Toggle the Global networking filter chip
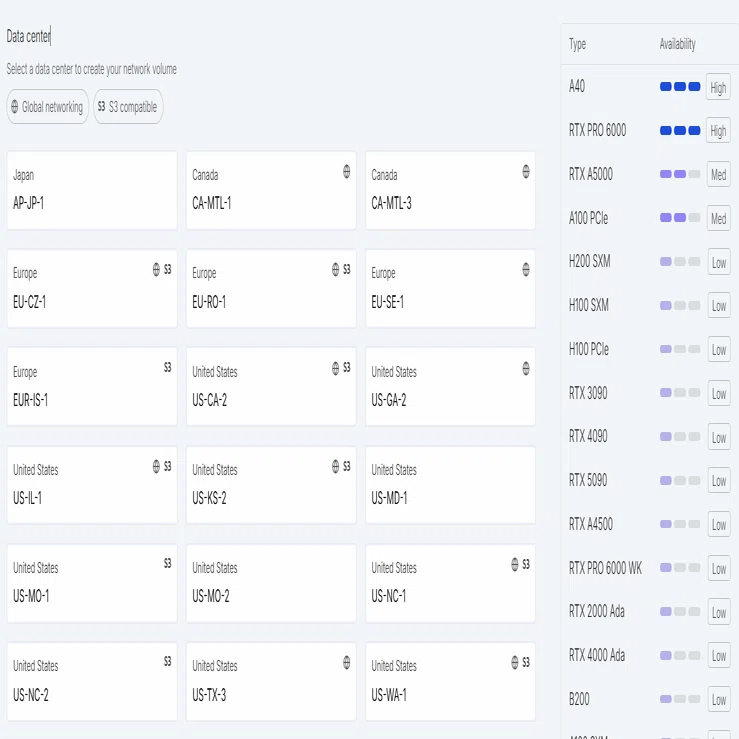739x739 pixels. 48,107
